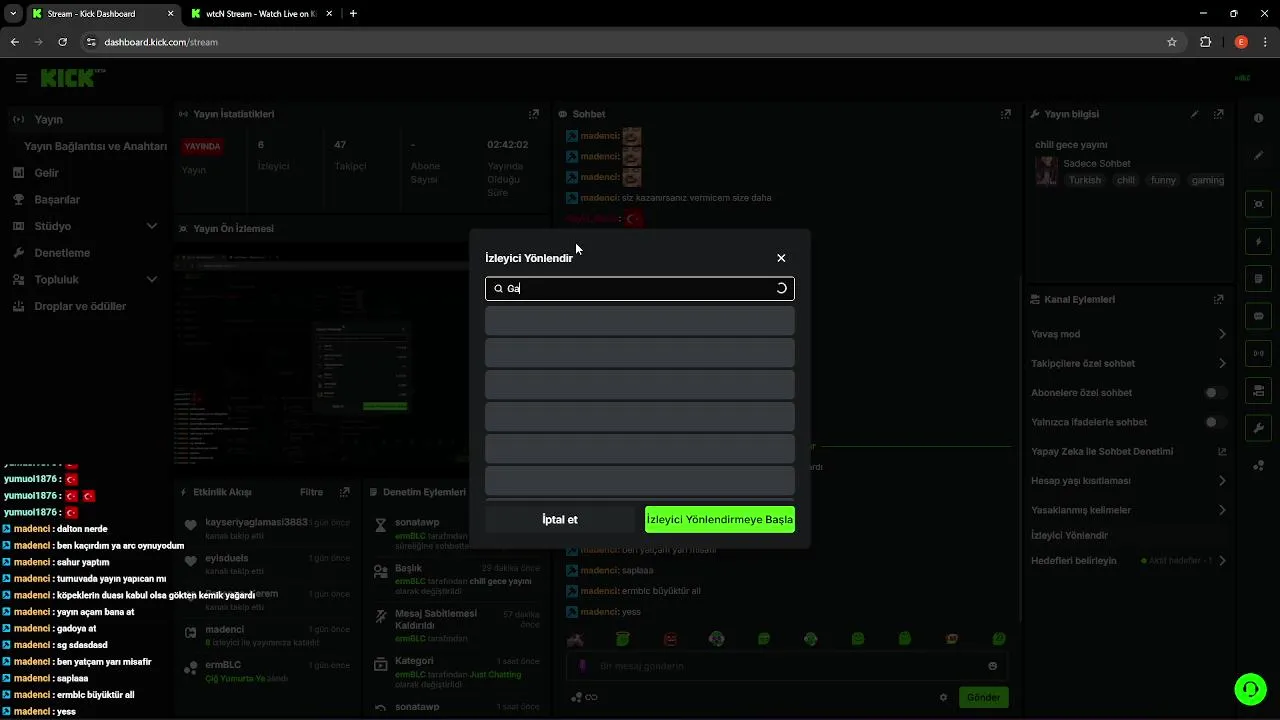Viewport: 1280px width, 720px height.
Task: Open the Filtre dropdown in Etkinlik Akışı
Action: pyautogui.click(x=311, y=492)
